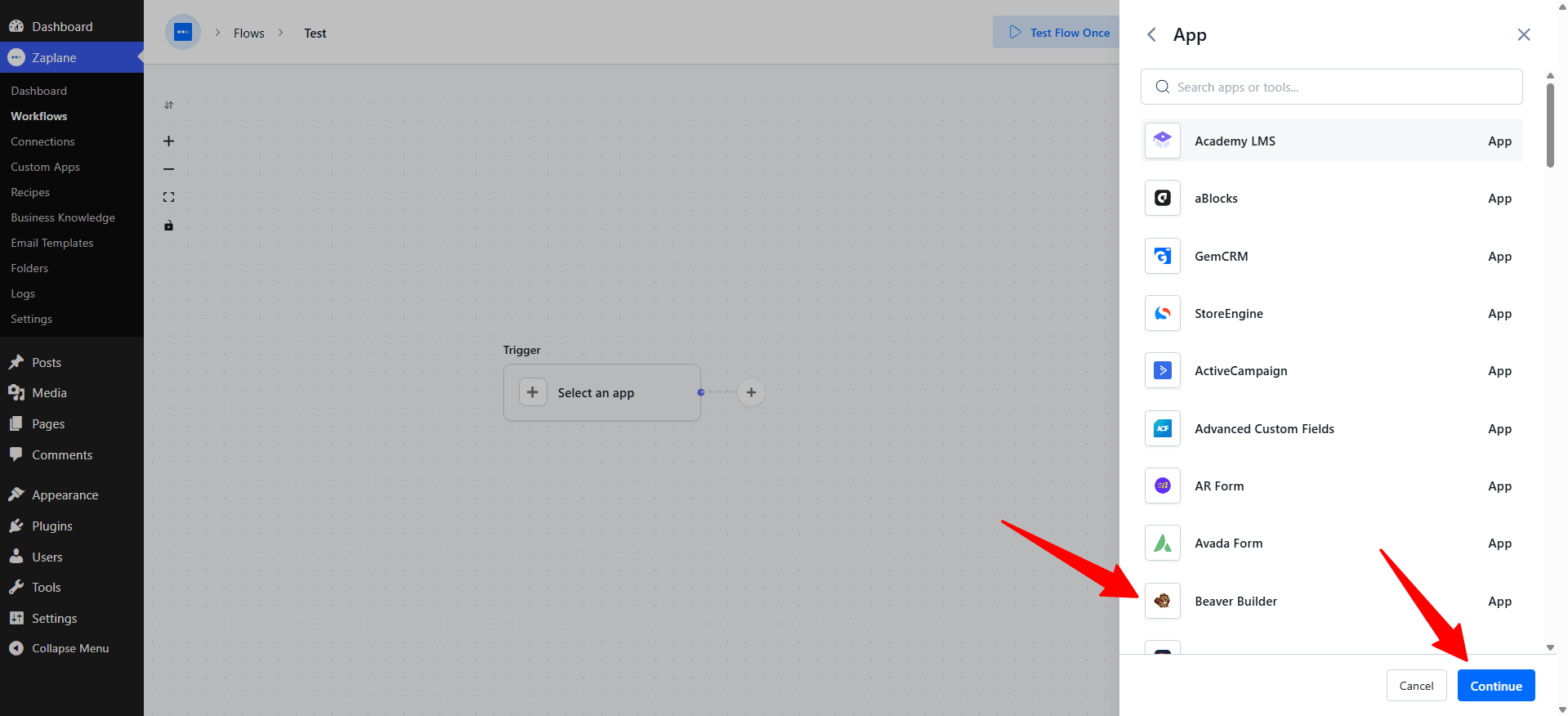Click the Beaver Builder name text
This screenshot has height=716, width=1568.
(1235, 601)
